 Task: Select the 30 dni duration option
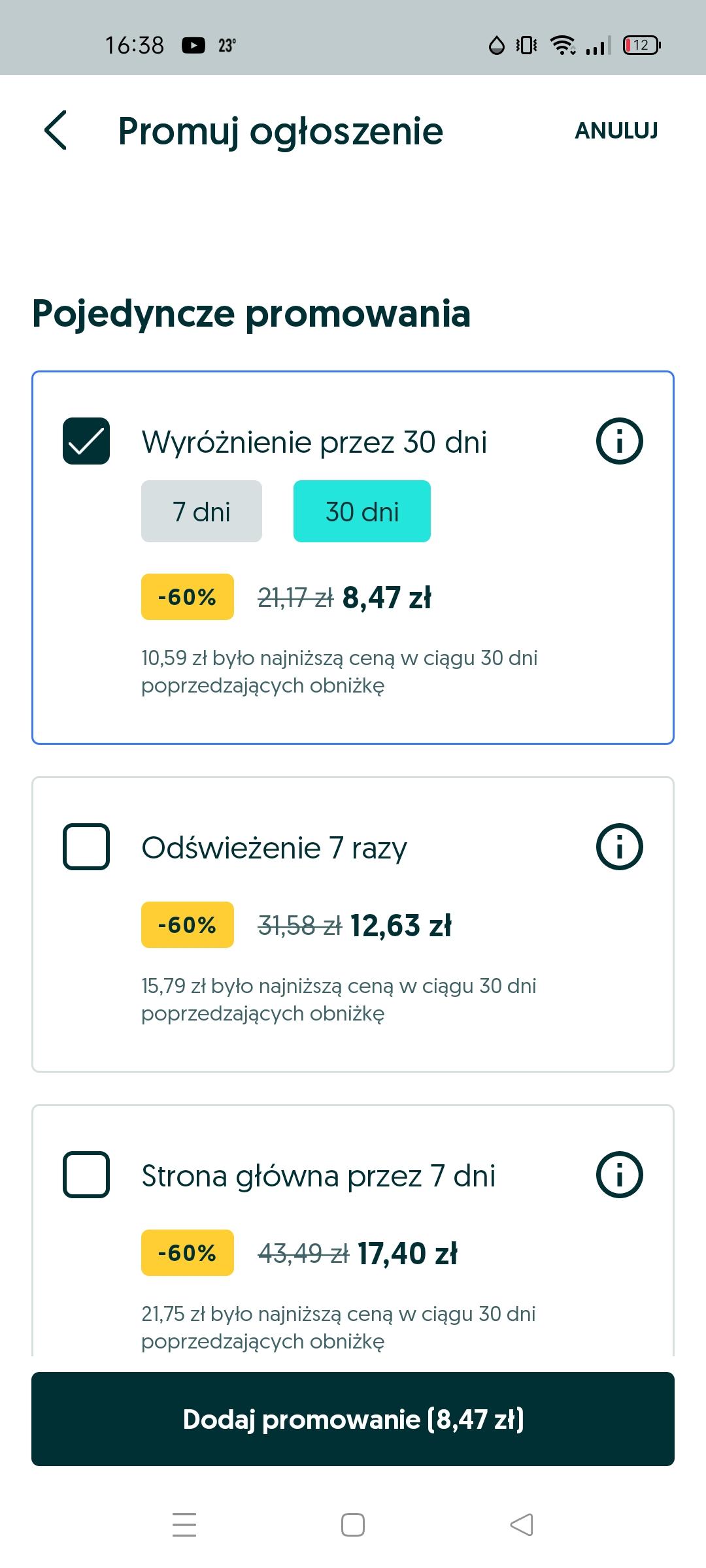(361, 512)
